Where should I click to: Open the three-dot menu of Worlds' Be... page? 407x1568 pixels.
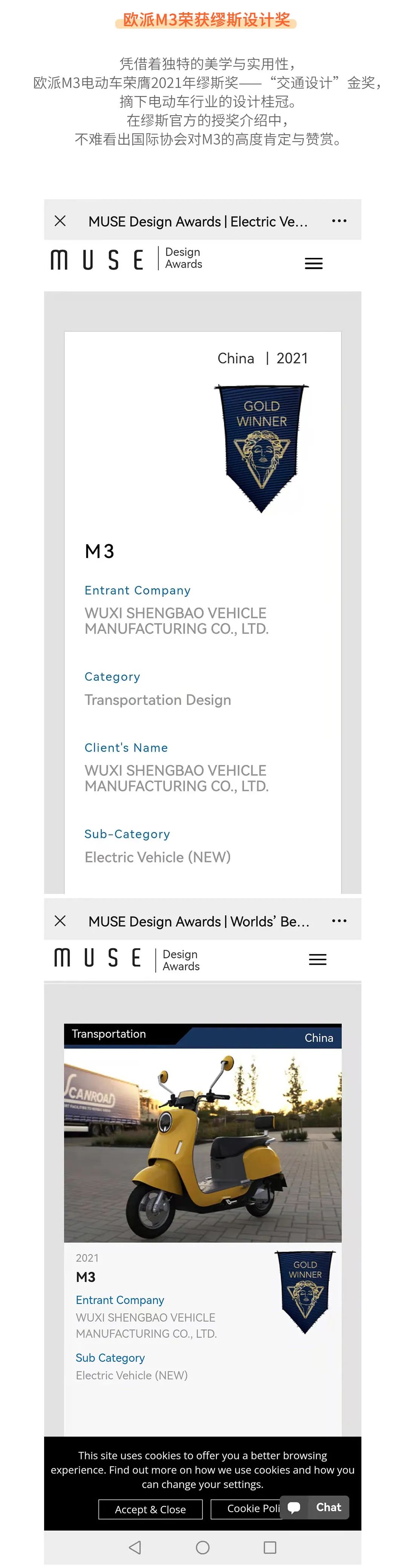339,920
